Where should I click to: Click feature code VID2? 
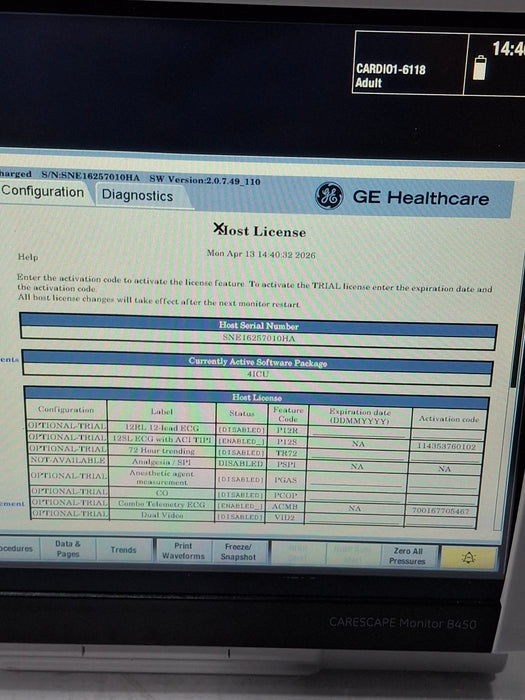(285, 518)
